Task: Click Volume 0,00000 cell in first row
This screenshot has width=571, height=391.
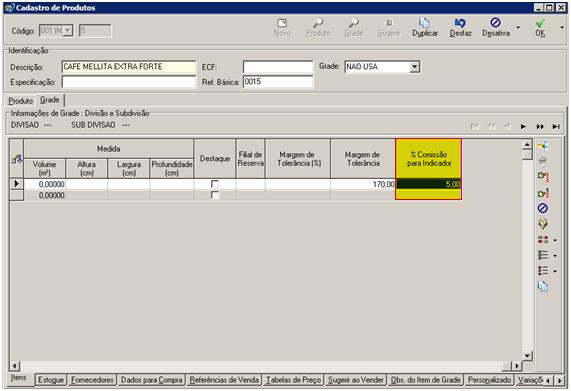Action: 44,184
